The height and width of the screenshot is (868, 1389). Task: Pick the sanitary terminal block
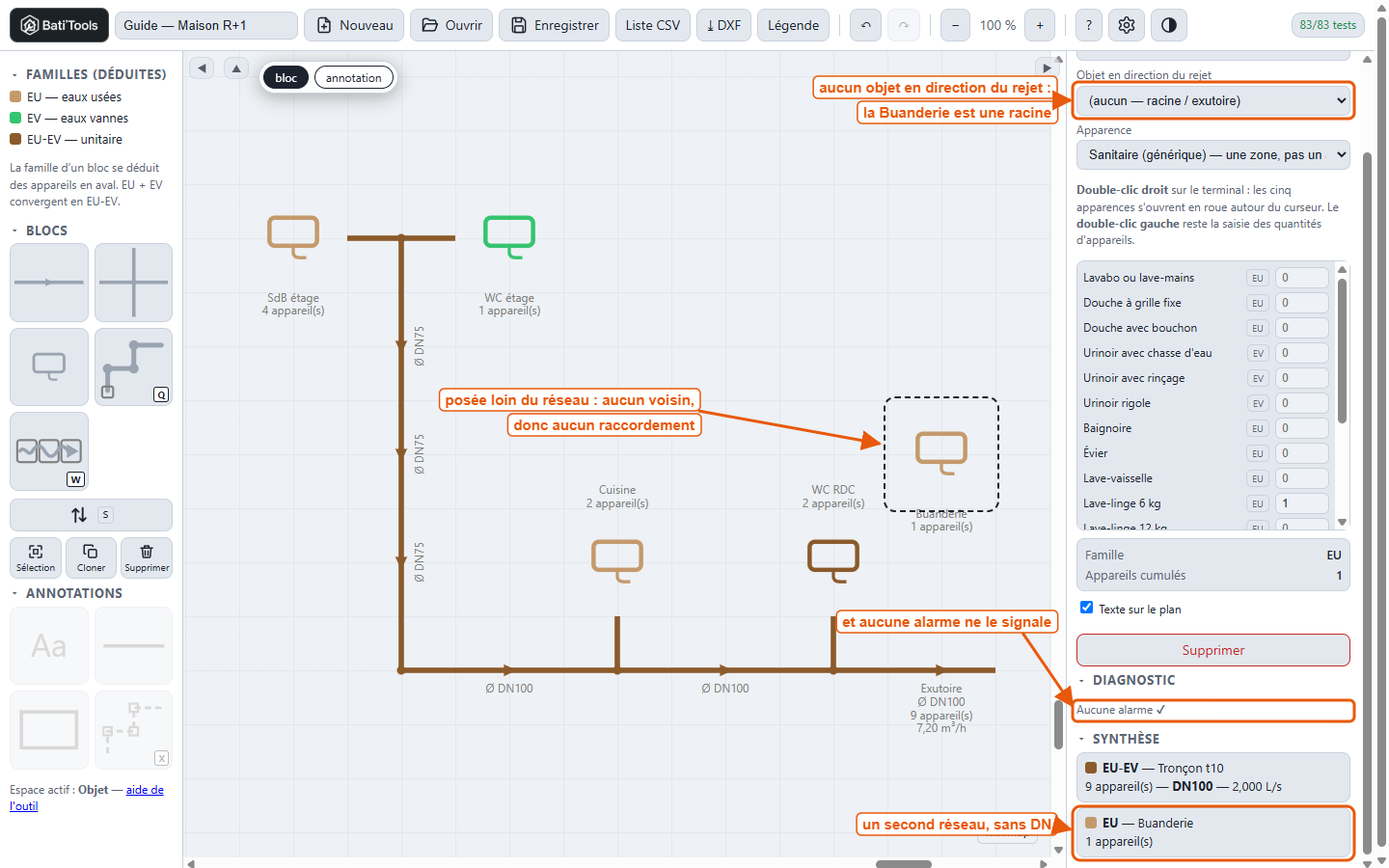49,366
